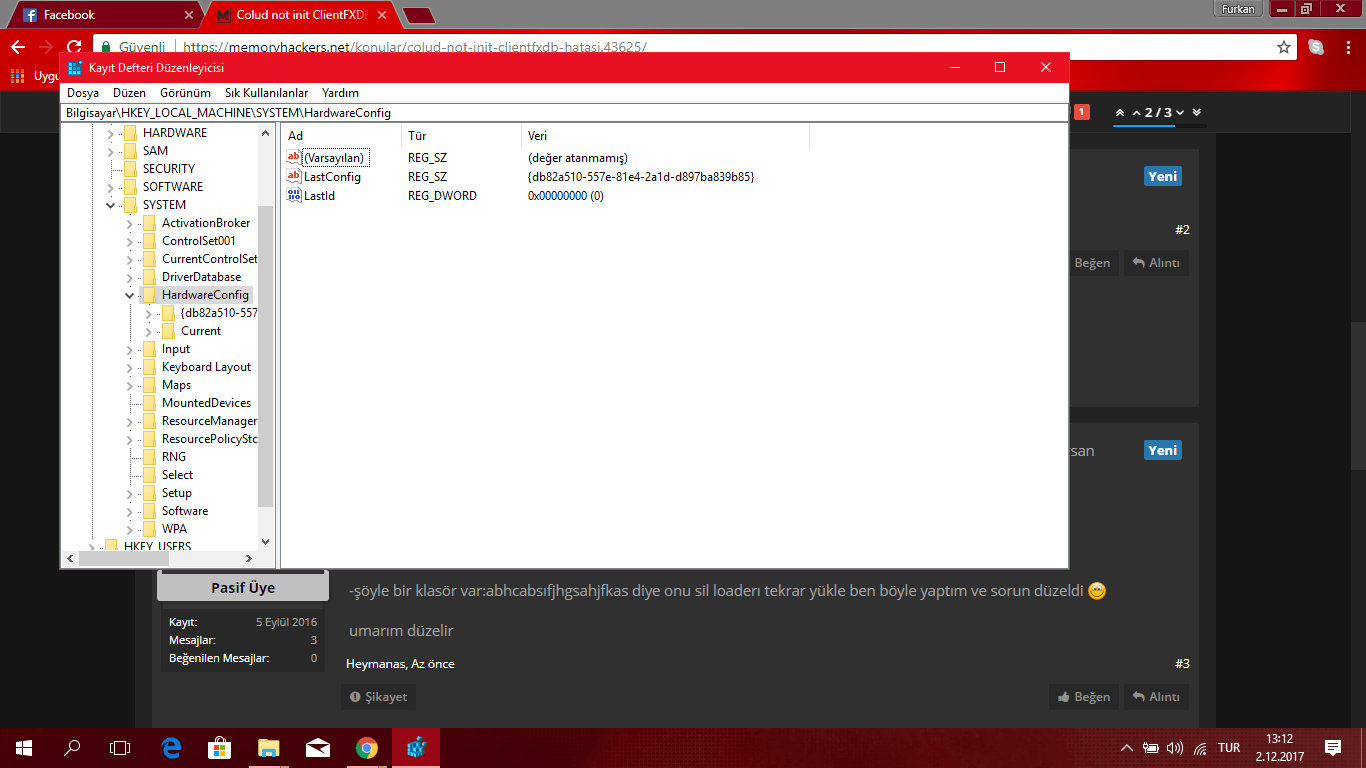Expand the WPA key
Screen dimensions: 1366x768
pyautogui.click(x=129, y=529)
